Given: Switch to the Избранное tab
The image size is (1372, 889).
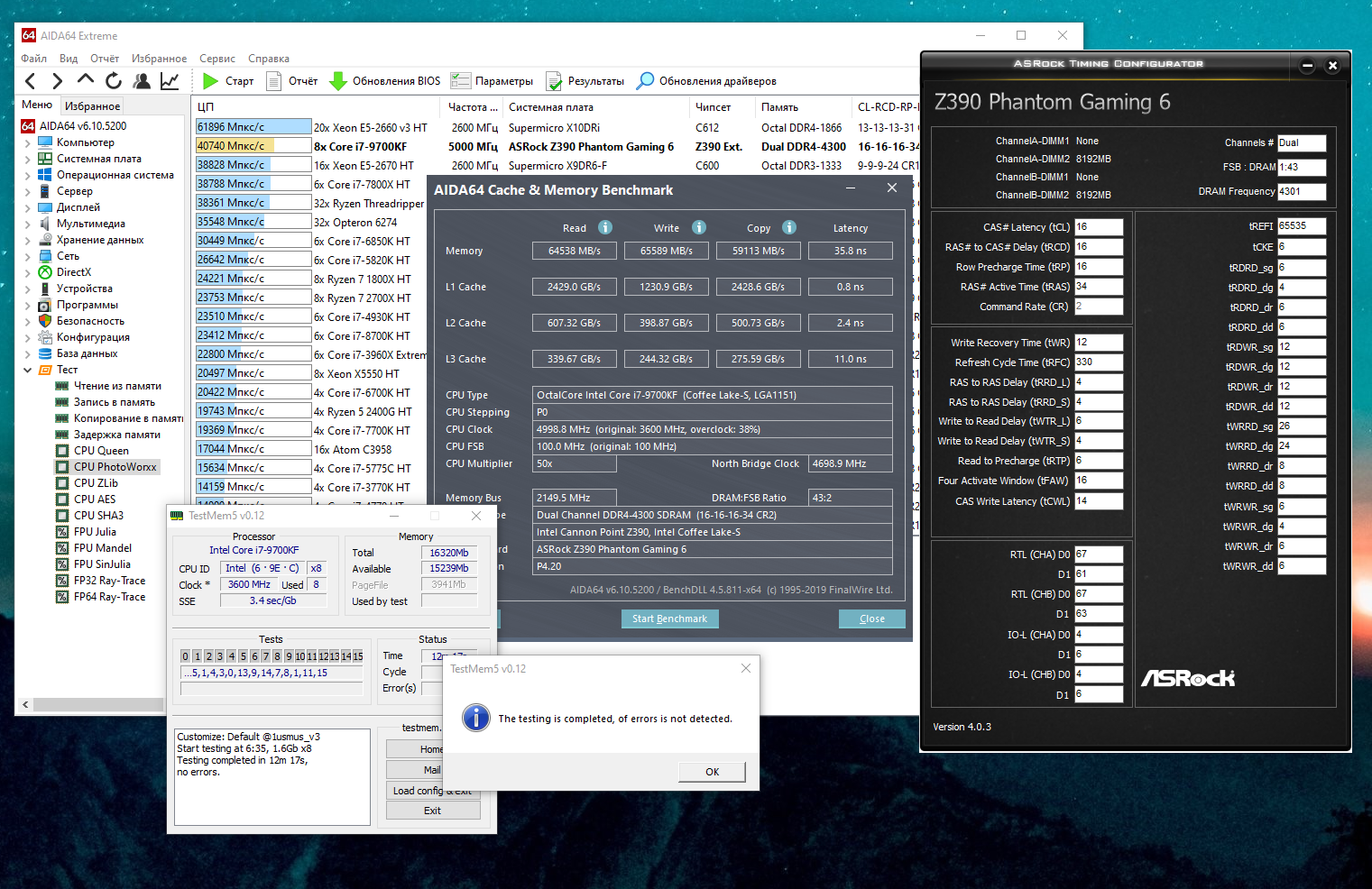Looking at the screenshot, I should (92, 106).
